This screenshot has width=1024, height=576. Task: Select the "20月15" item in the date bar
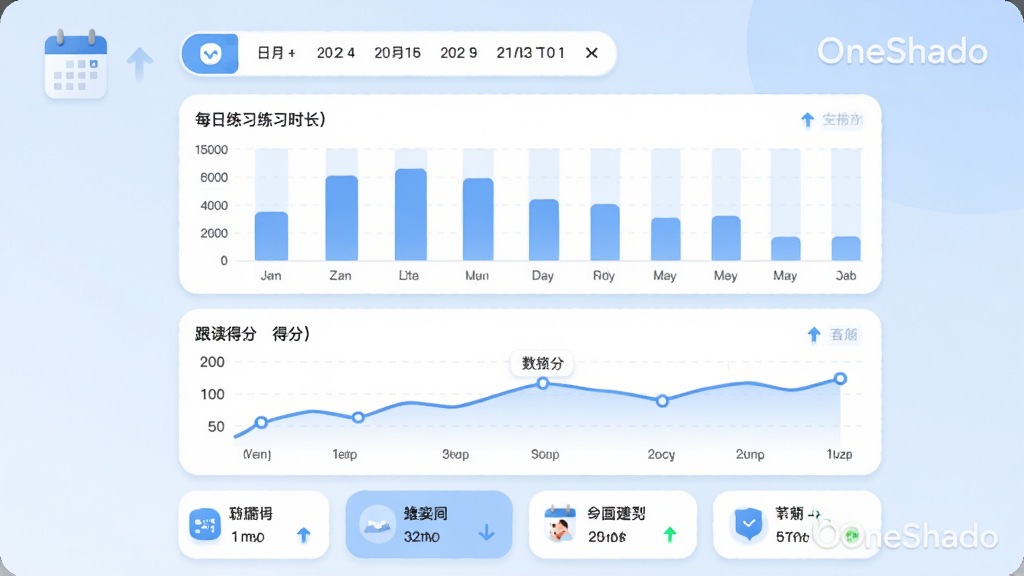pos(397,53)
